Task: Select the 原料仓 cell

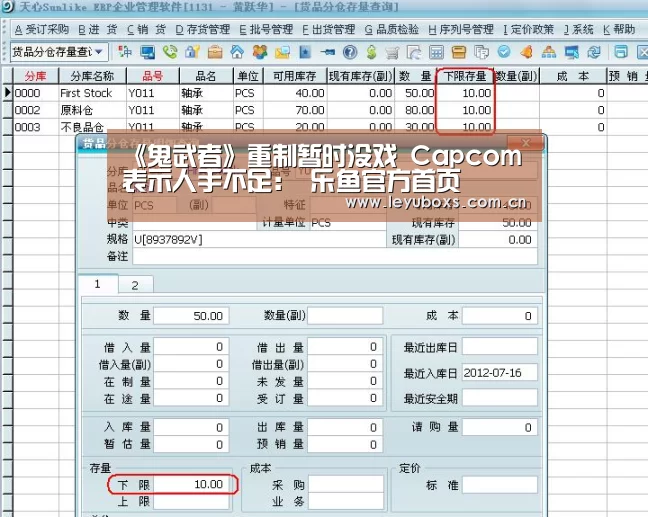Action: coord(92,110)
